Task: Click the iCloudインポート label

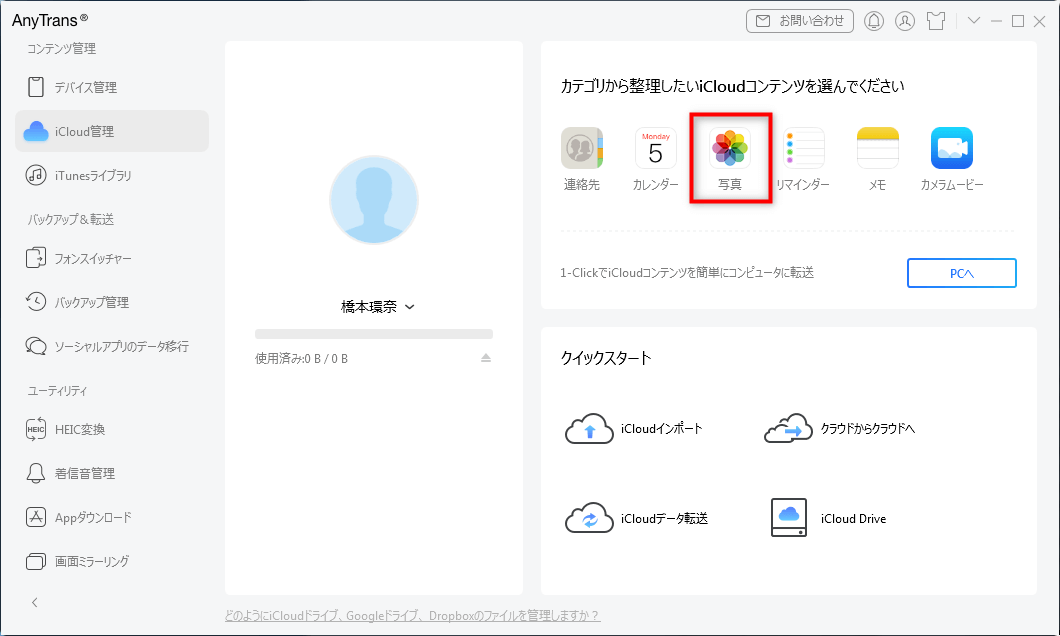Action: coord(661,429)
